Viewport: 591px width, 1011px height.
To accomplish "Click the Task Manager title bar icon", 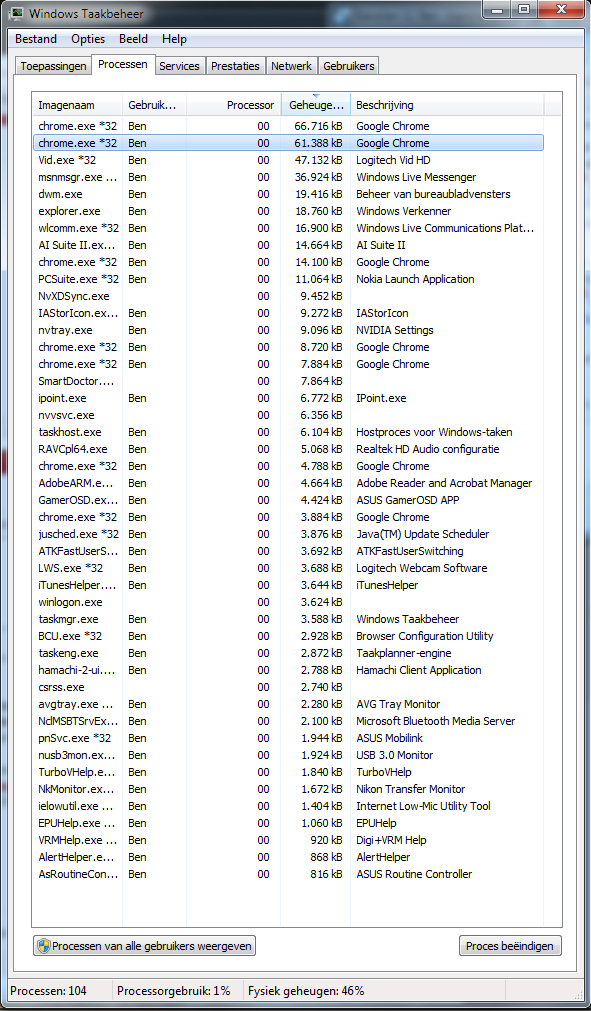I will 17,13.
